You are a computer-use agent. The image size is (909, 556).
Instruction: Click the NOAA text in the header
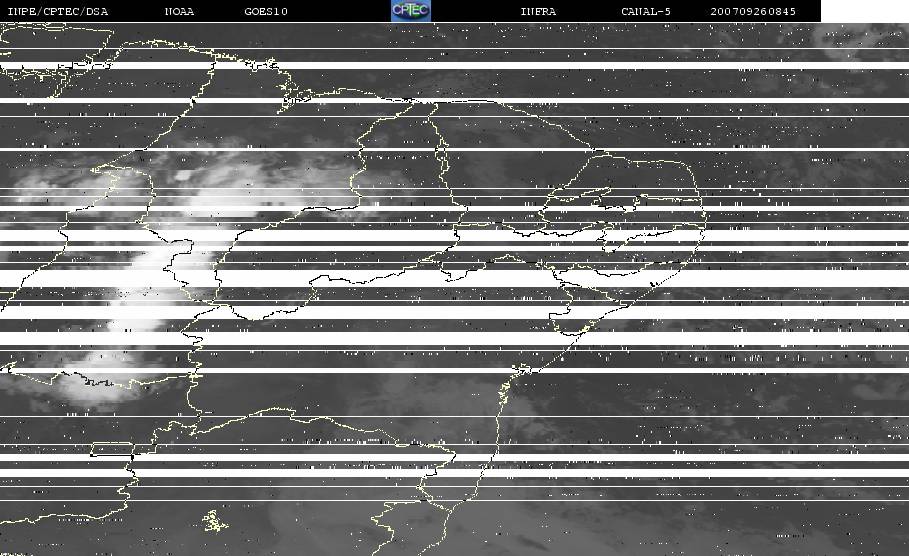tap(179, 12)
